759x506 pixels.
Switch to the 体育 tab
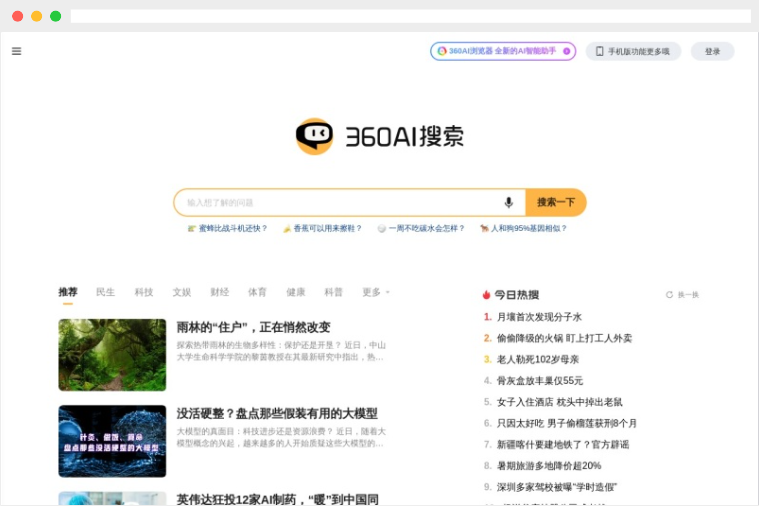(258, 292)
